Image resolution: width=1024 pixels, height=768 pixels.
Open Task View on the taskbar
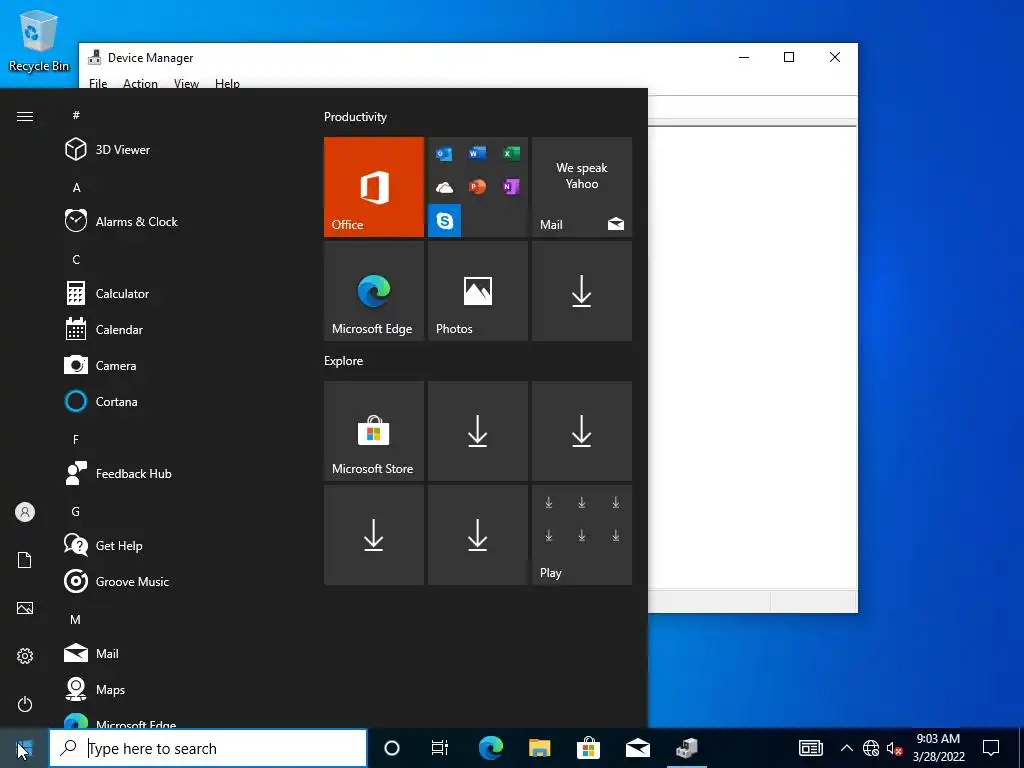pos(440,748)
